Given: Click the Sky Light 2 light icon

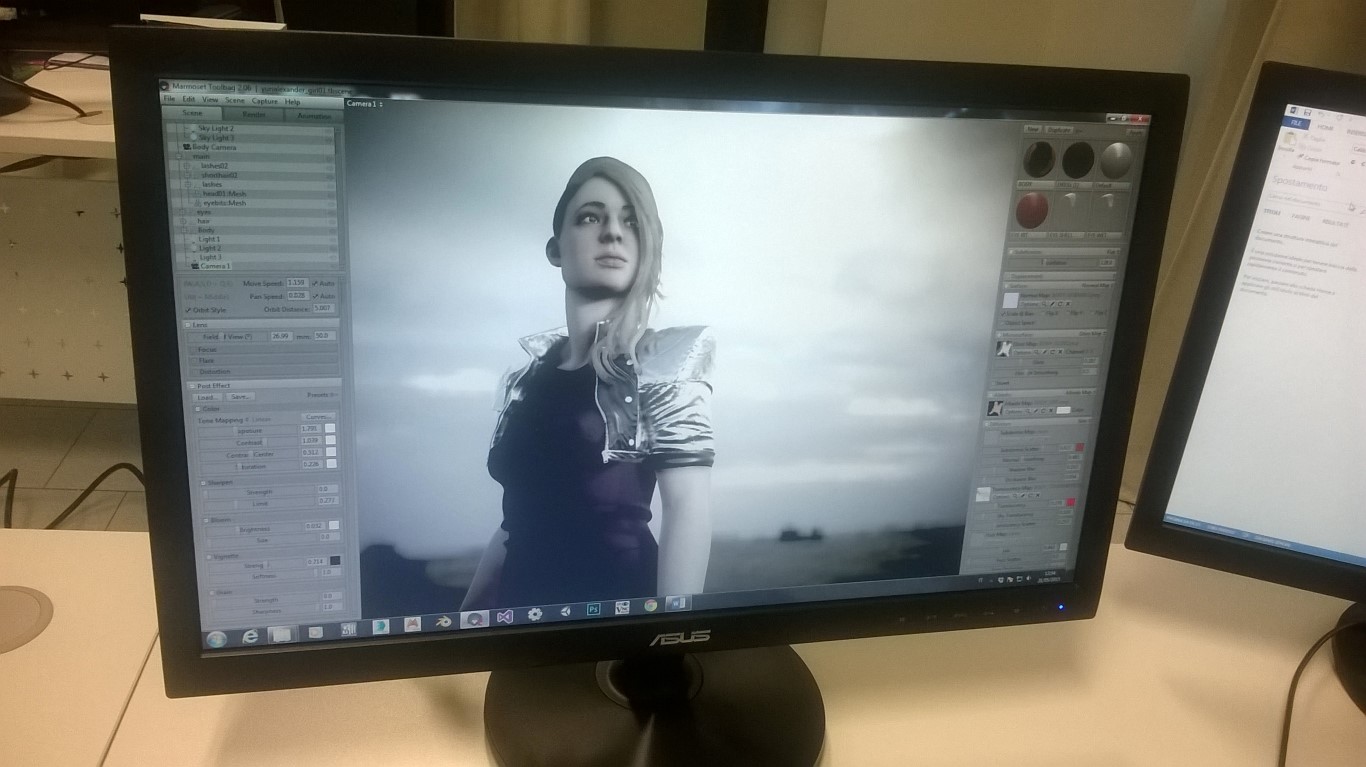Looking at the screenshot, I should 191,129.
